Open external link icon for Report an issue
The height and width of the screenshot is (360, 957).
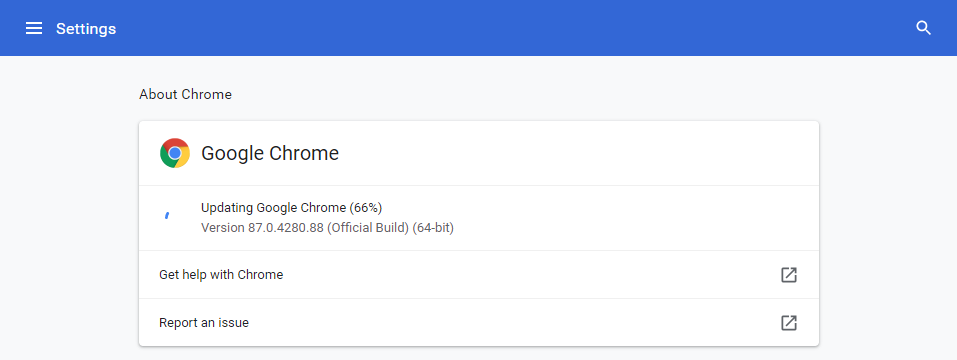tap(789, 322)
